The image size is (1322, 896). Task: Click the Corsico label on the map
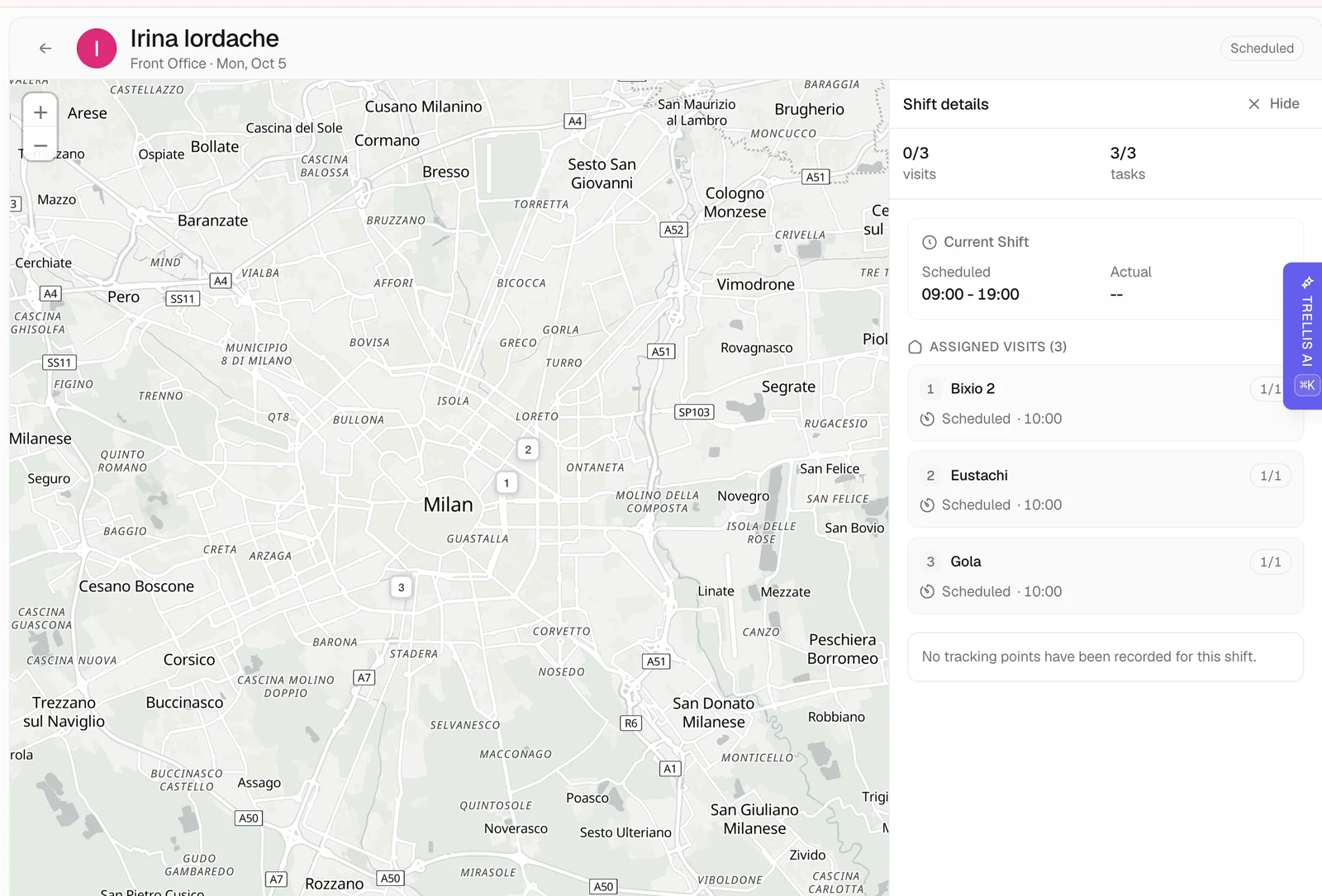189,660
